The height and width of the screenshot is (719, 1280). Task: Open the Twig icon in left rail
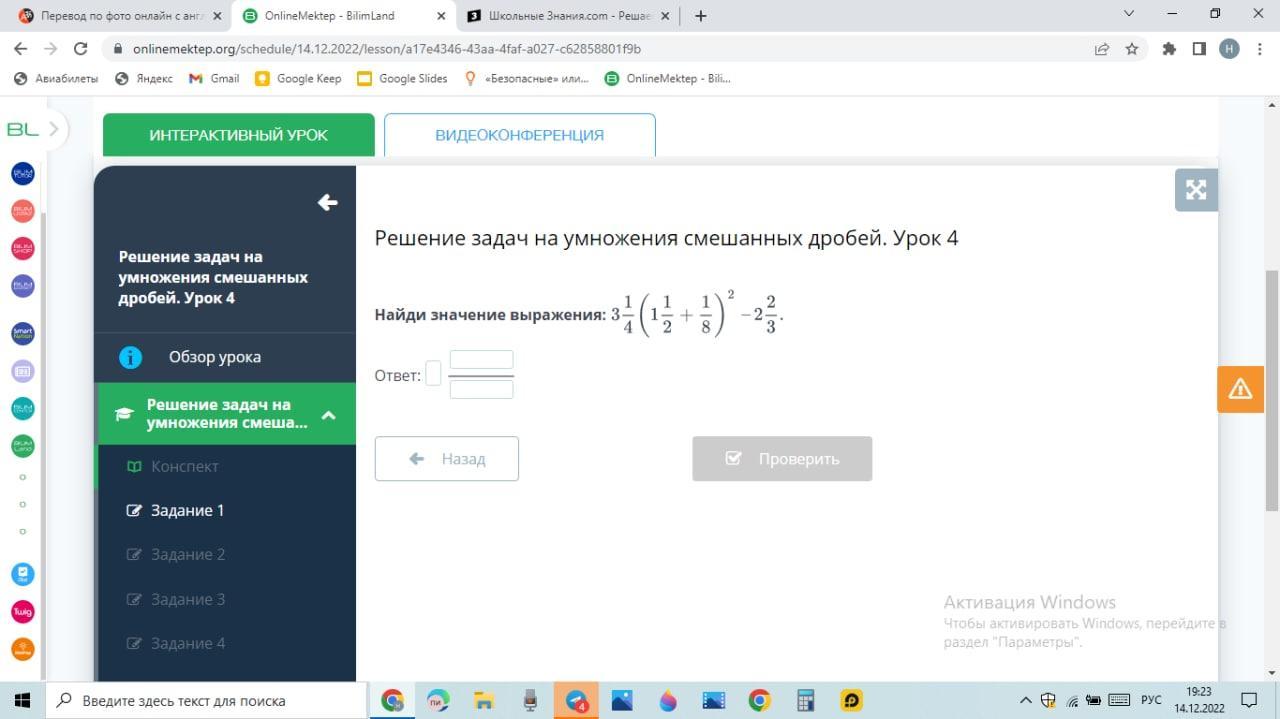pos(22,612)
